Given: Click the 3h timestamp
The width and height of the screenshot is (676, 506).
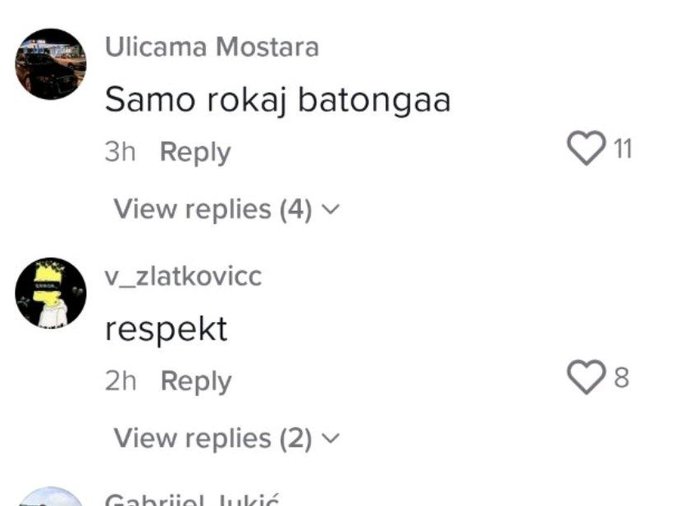Looking at the screenshot, I should click(121, 152).
